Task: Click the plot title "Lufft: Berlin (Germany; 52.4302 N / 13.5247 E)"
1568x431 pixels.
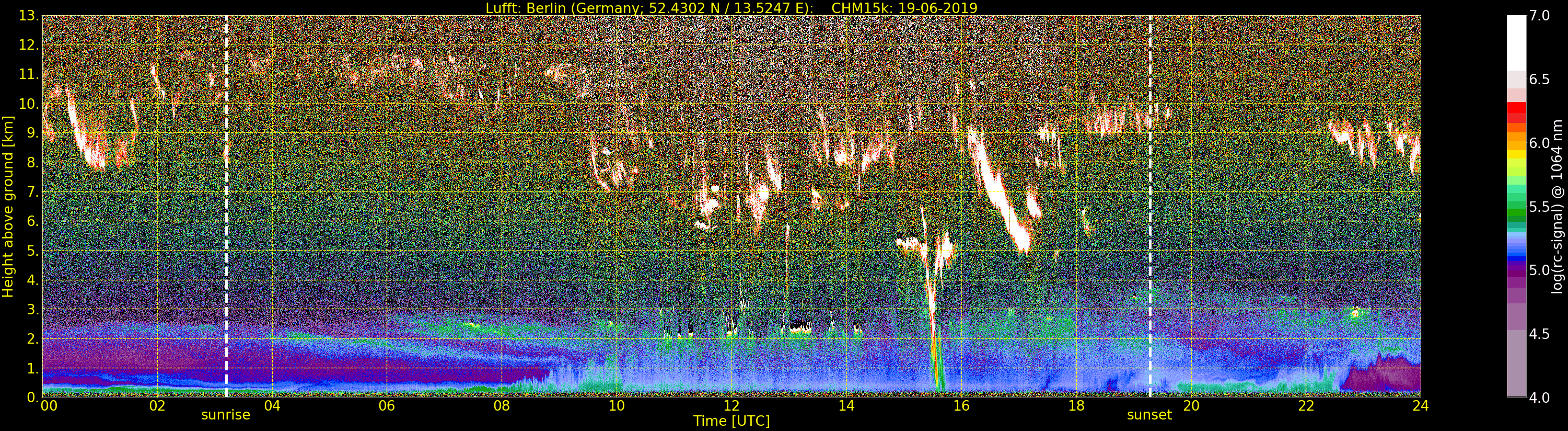Action: tap(649, 8)
